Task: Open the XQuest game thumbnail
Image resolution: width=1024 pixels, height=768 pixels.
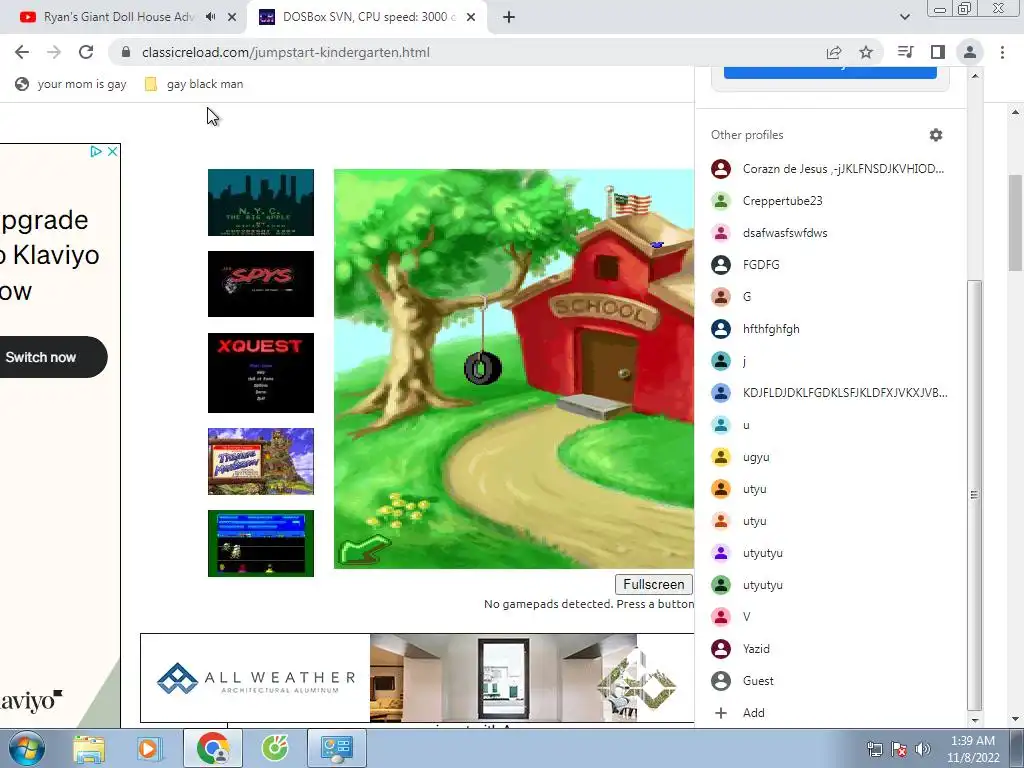Action: tap(261, 373)
